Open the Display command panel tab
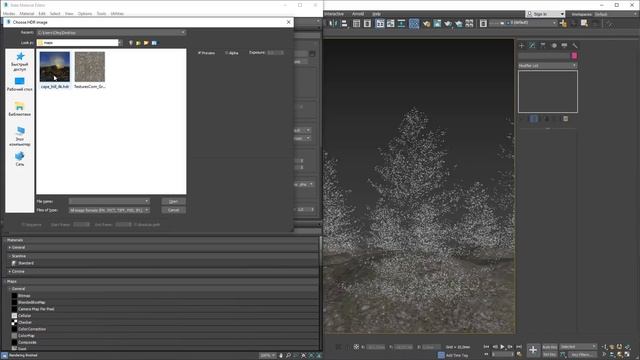This screenshot has height=360, width=640. pos(564,45)
